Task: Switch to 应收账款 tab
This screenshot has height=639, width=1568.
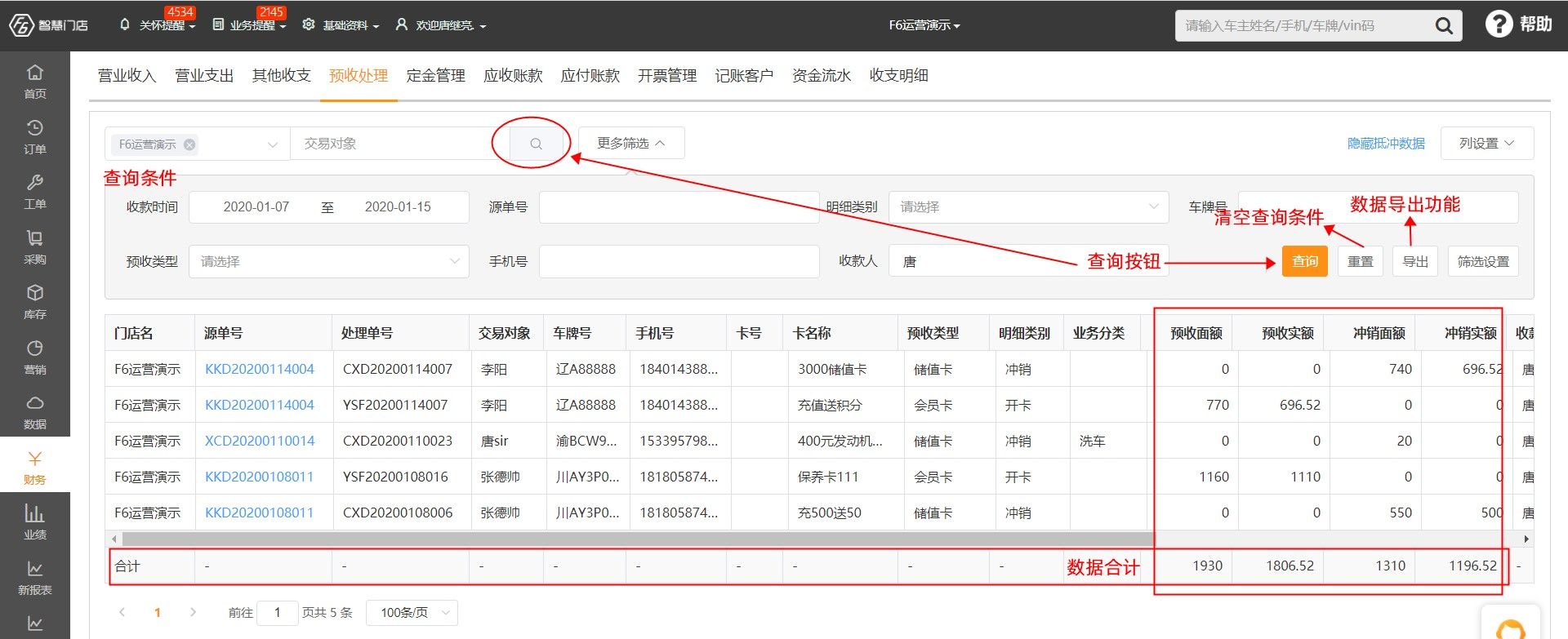Action: click(513, 76)
